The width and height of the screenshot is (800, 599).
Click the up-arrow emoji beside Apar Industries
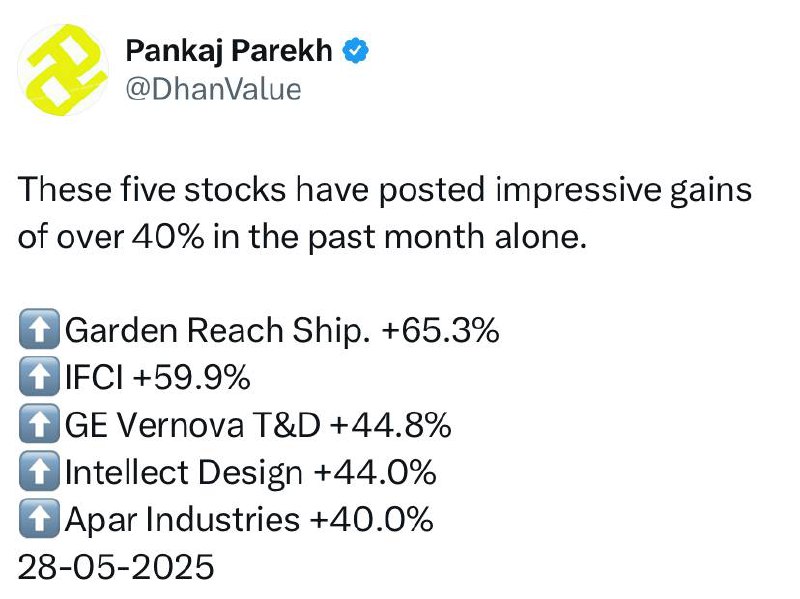click(39, 518)
